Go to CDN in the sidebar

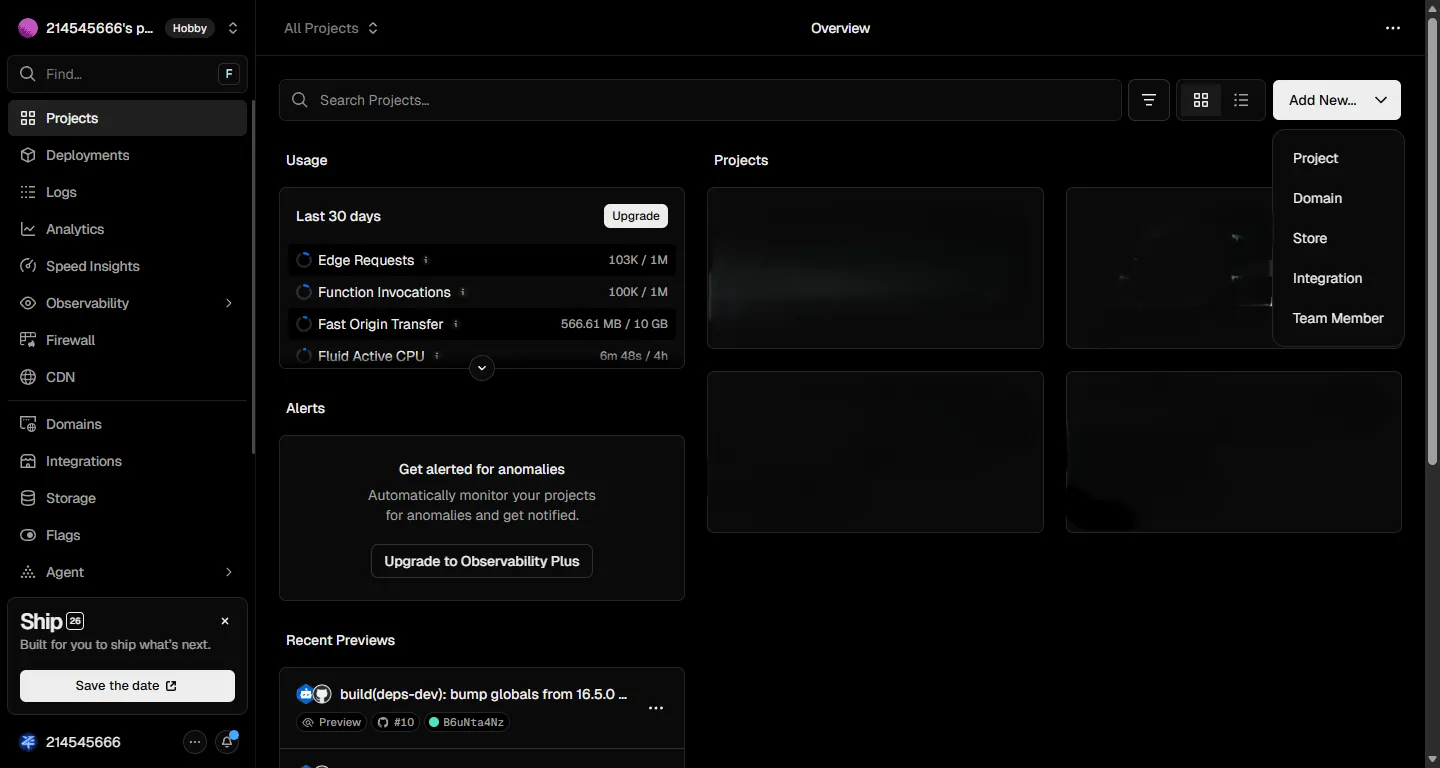point(60,377)
